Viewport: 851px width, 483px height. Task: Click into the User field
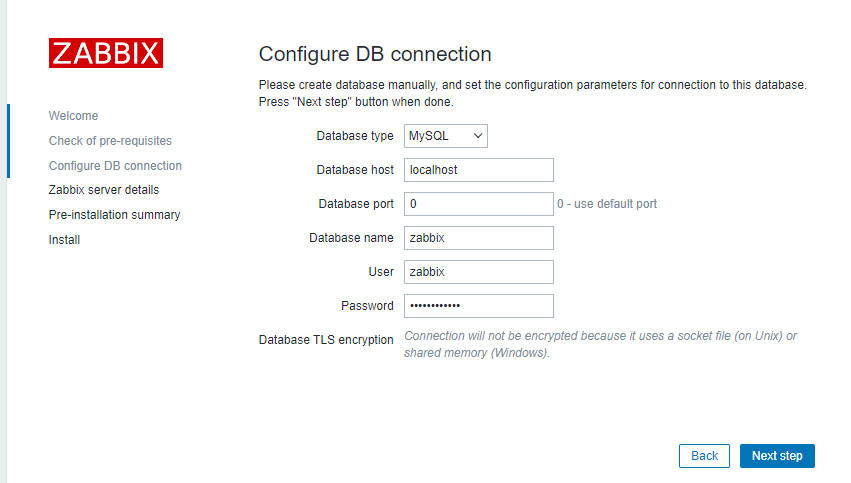tap(478, 272)
